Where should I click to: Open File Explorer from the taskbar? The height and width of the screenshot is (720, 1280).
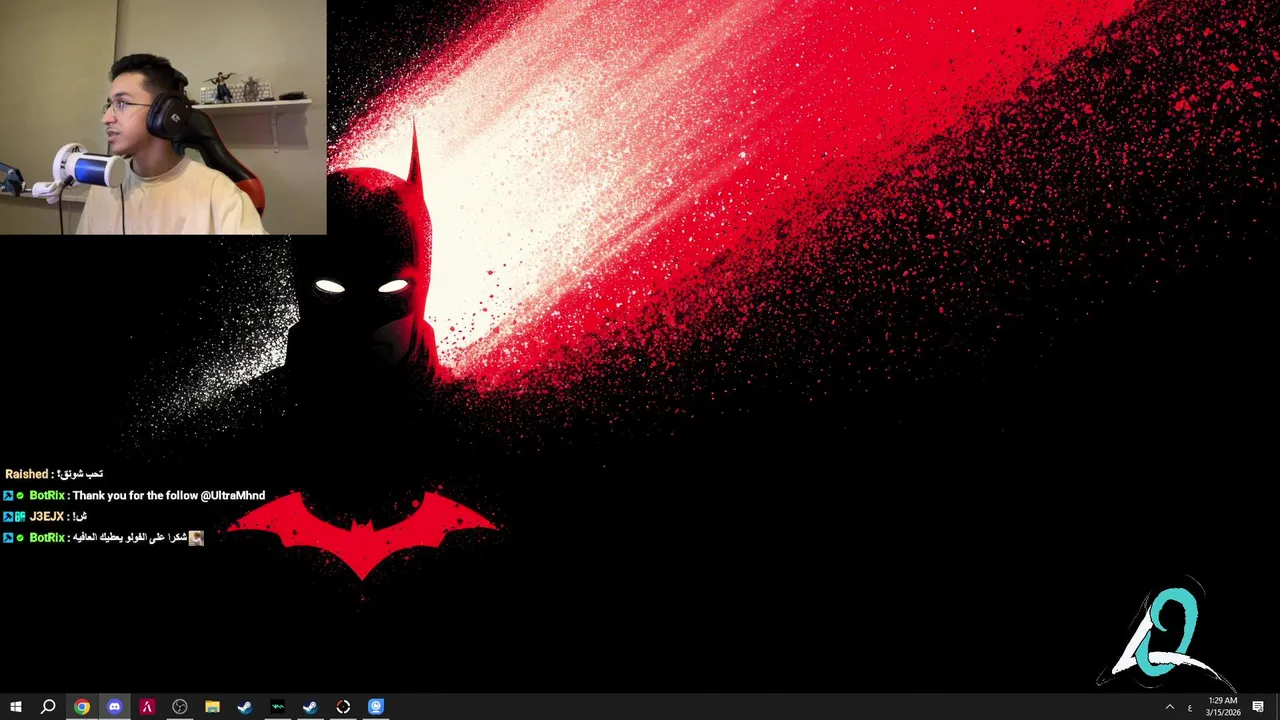212,707
